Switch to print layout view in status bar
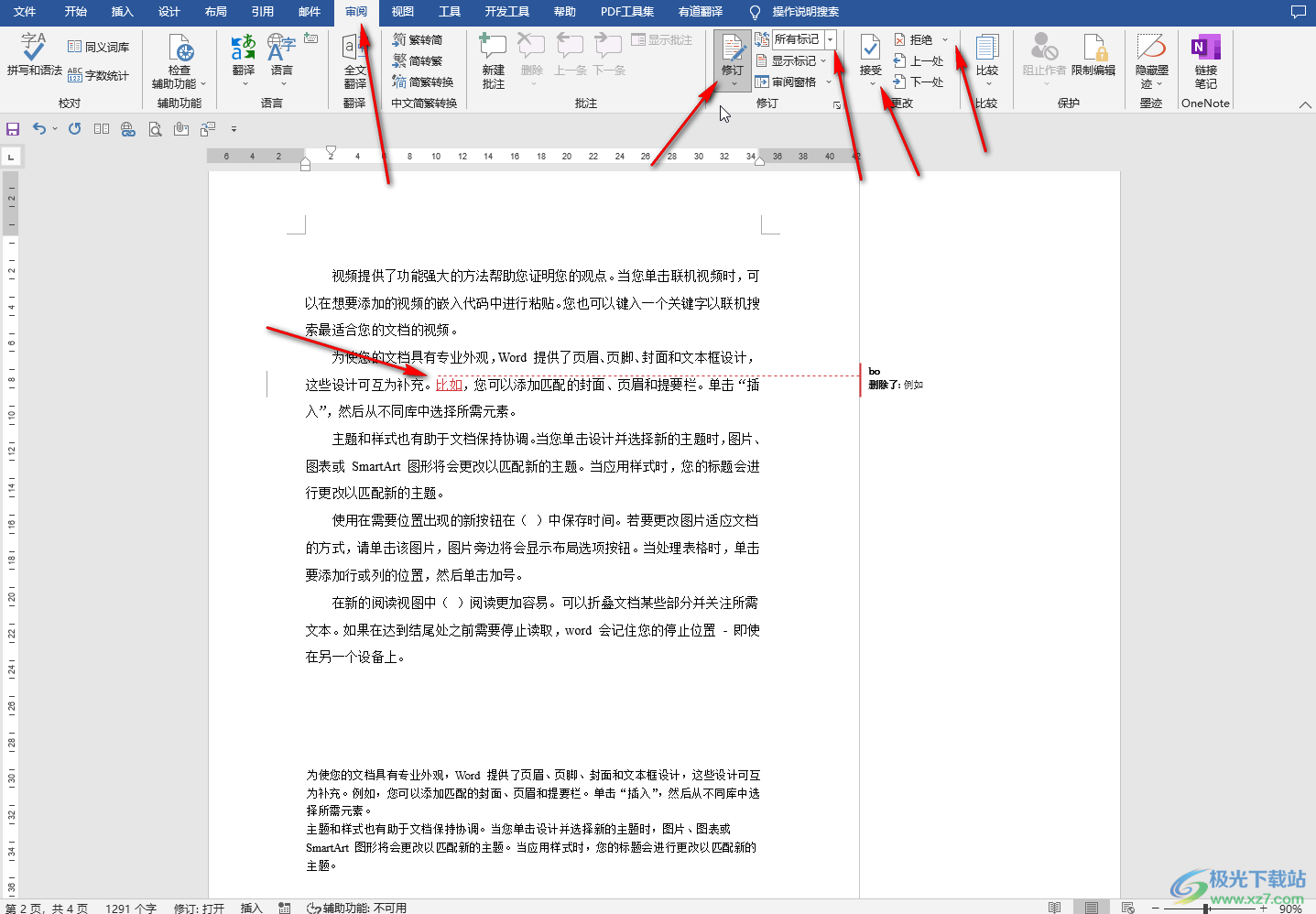This screenshot has height=914, width=1316. click(1092, 908)
